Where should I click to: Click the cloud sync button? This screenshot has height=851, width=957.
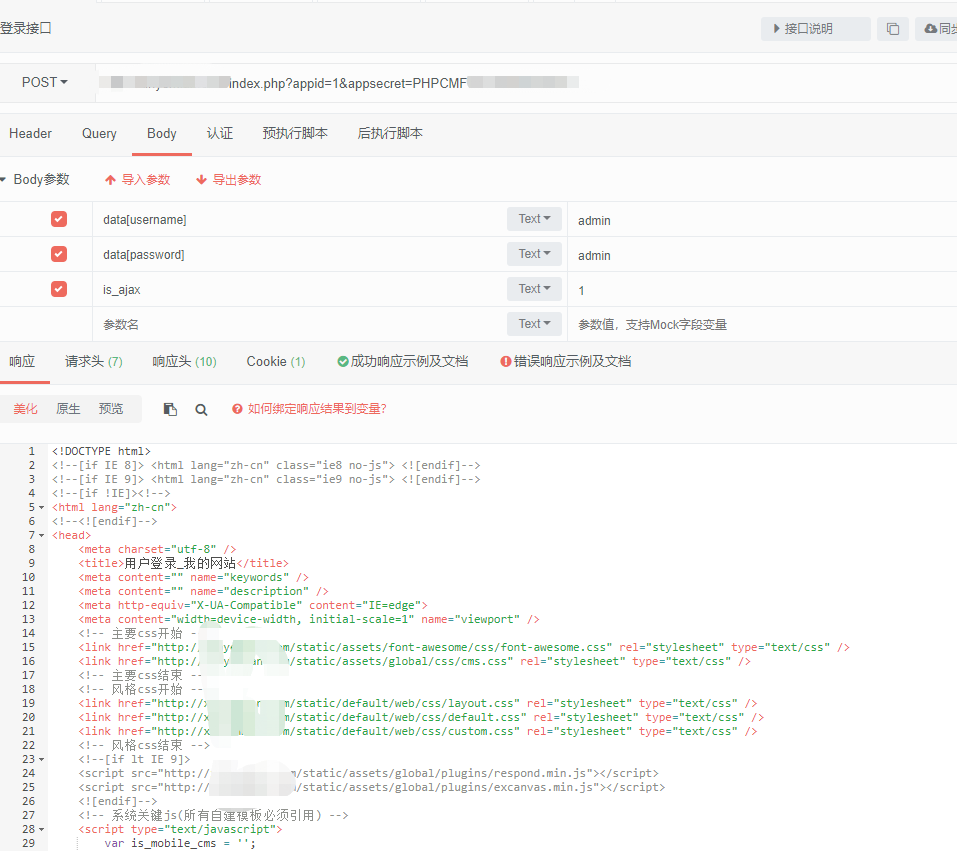937,29
